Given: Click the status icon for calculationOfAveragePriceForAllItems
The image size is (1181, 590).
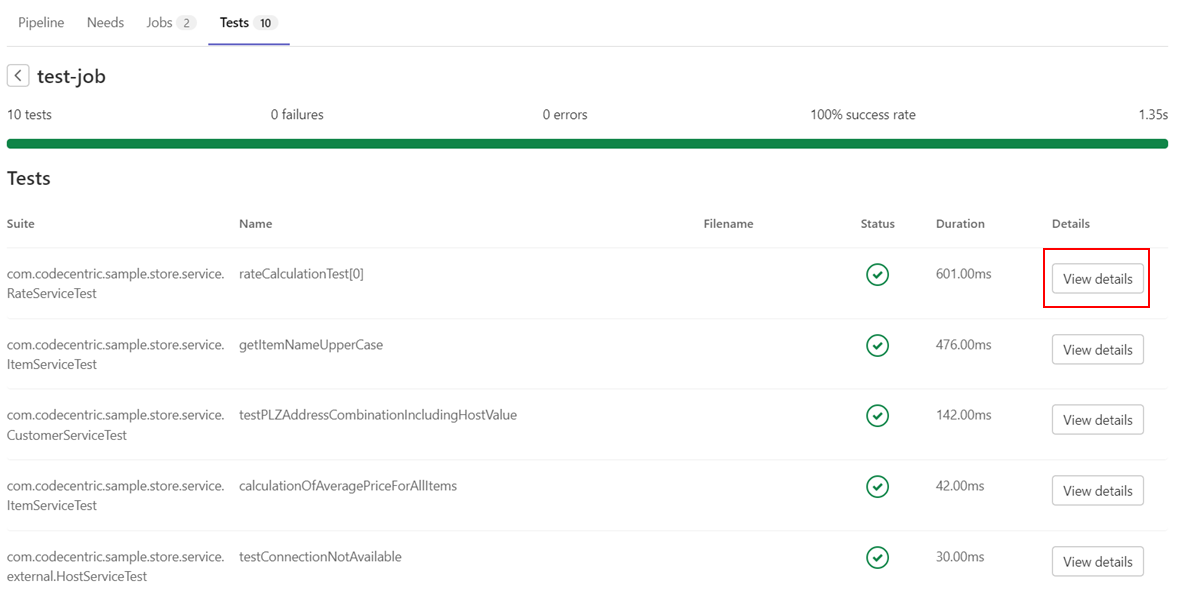Looking at the screenshot, I should pos(877,487).
